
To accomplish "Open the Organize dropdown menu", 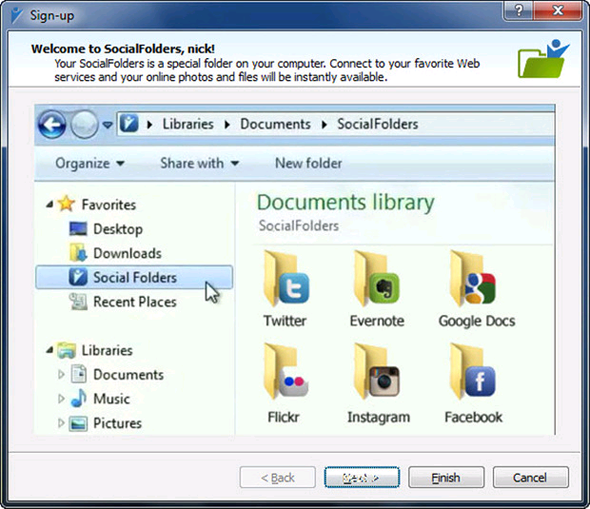I will 90,163.
